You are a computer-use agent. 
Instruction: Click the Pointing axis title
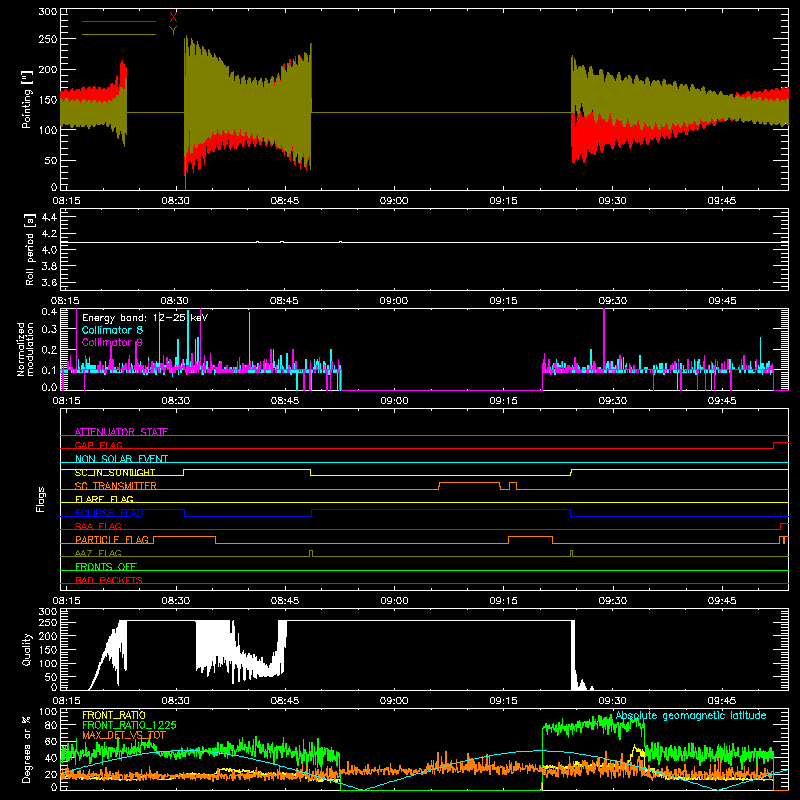(27, 99)
